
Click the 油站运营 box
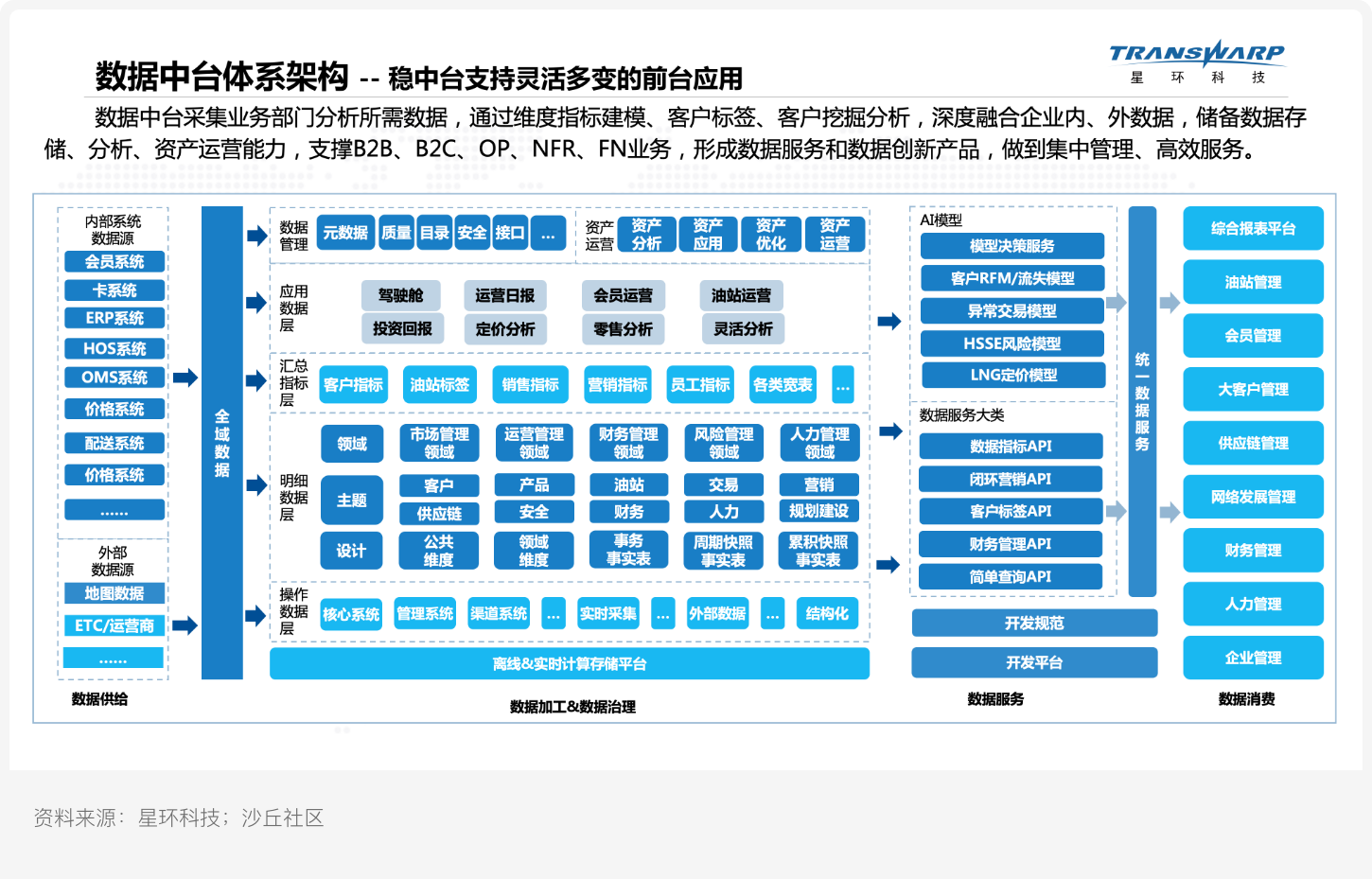742,296
